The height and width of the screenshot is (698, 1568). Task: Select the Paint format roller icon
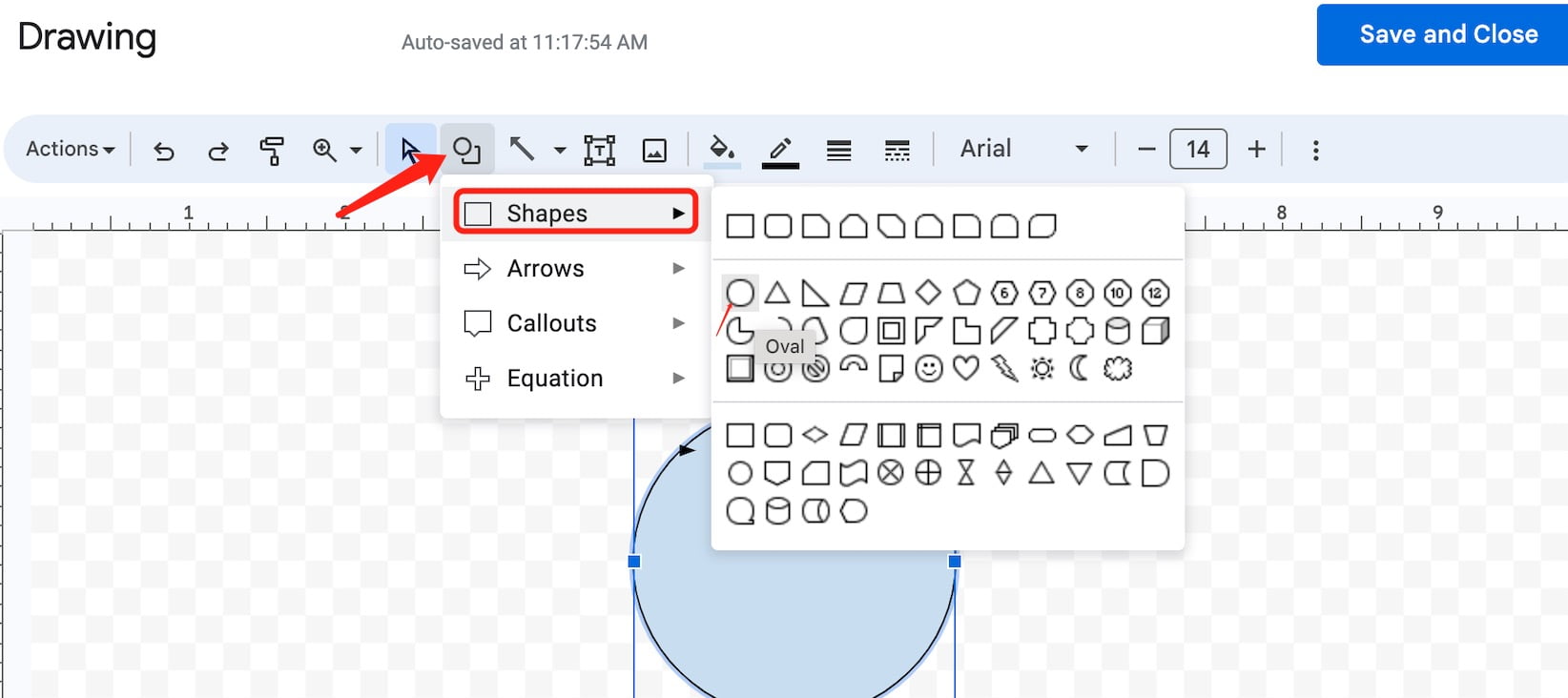click(272, 150)
